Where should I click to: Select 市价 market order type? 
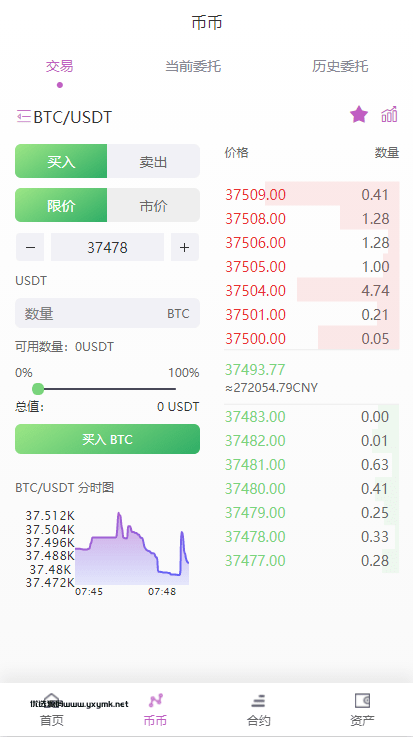(x=153, y=205)
